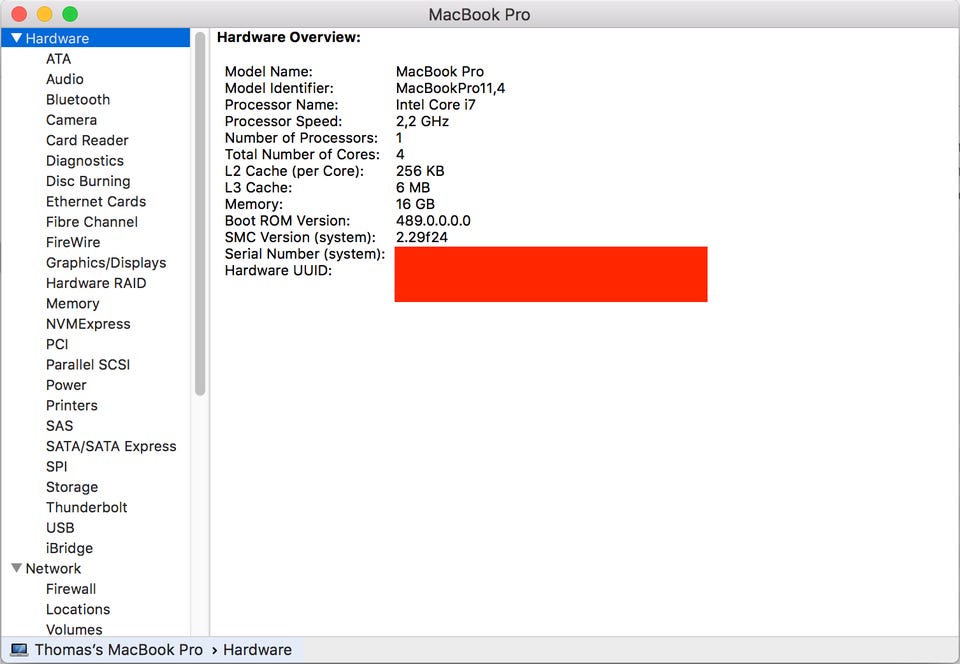
Task: Minimize window with yellow button
Action: 45,14
